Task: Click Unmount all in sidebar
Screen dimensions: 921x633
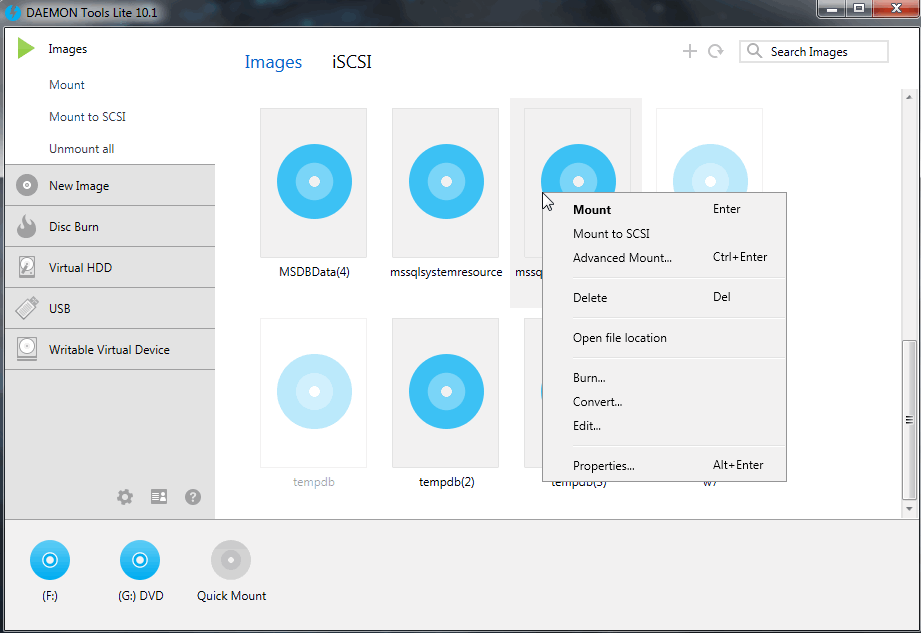Action: [82, 149]
